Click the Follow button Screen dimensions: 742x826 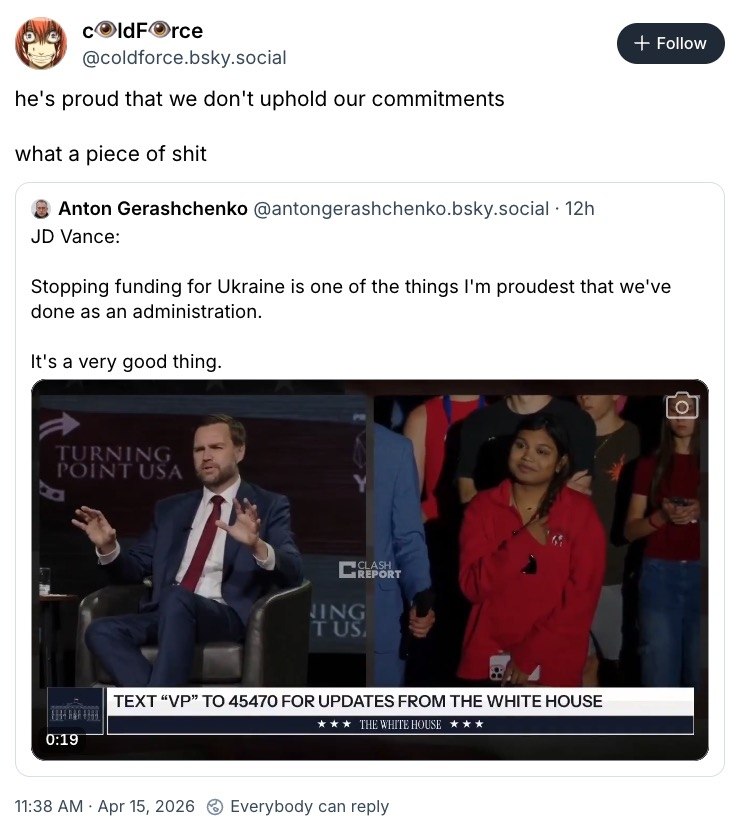[x=670, y=43]
